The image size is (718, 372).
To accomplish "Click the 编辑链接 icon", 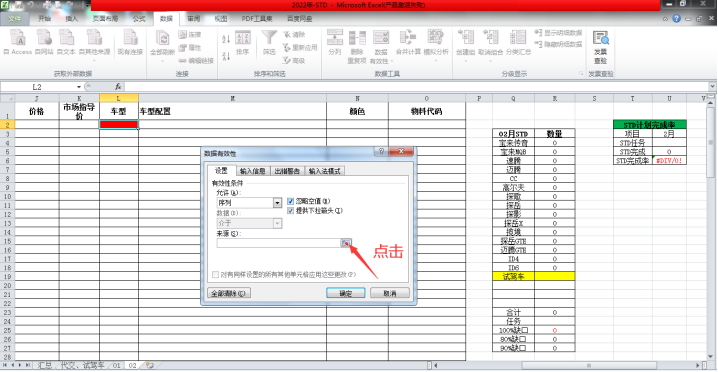I will (x=182, y=60).
